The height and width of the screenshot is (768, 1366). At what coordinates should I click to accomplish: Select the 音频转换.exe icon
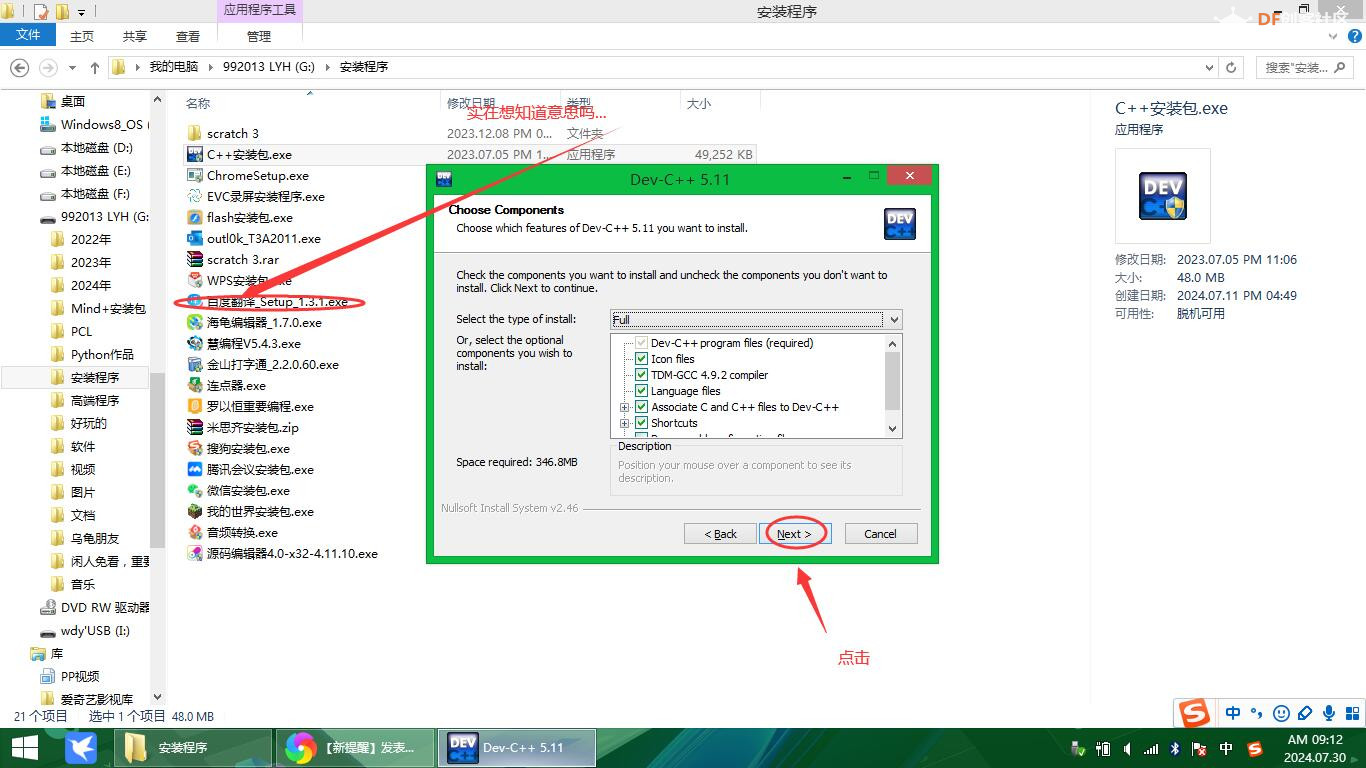tap(195, 532)
